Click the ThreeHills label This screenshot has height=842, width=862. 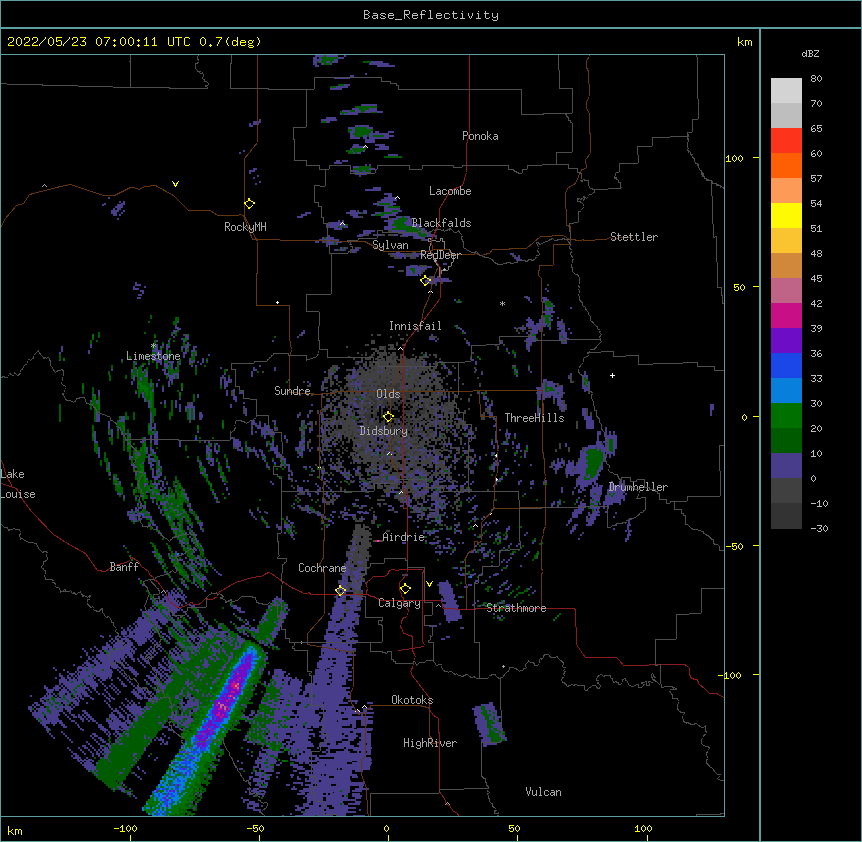pyautogui.click(x=535, y=418)
